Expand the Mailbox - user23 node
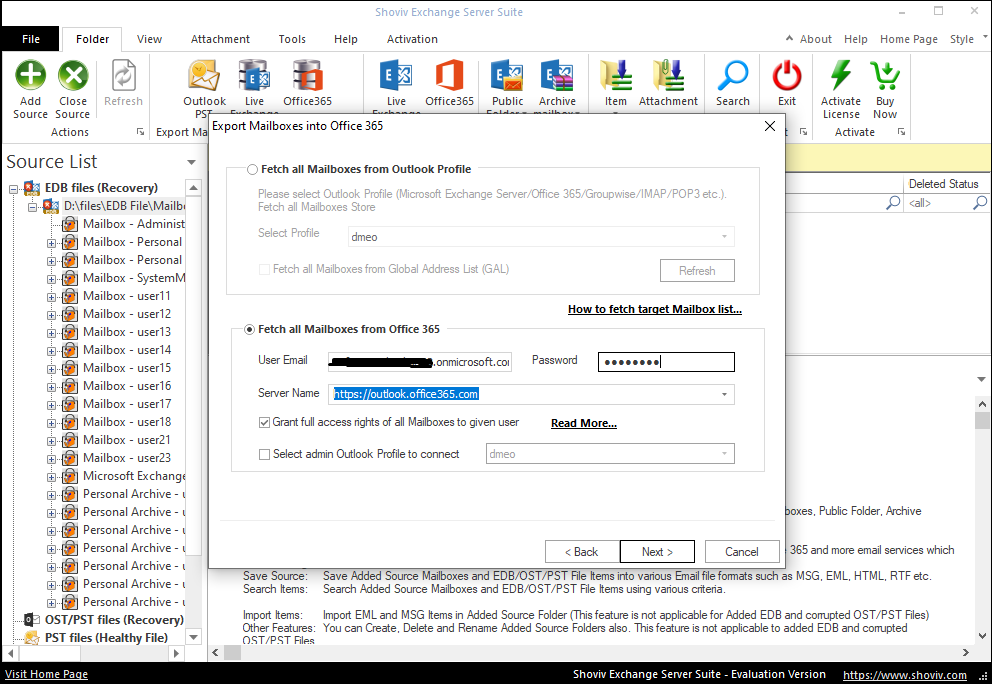Image resolution: width=992 pixels, height=684 pixels. click(51, 459)
